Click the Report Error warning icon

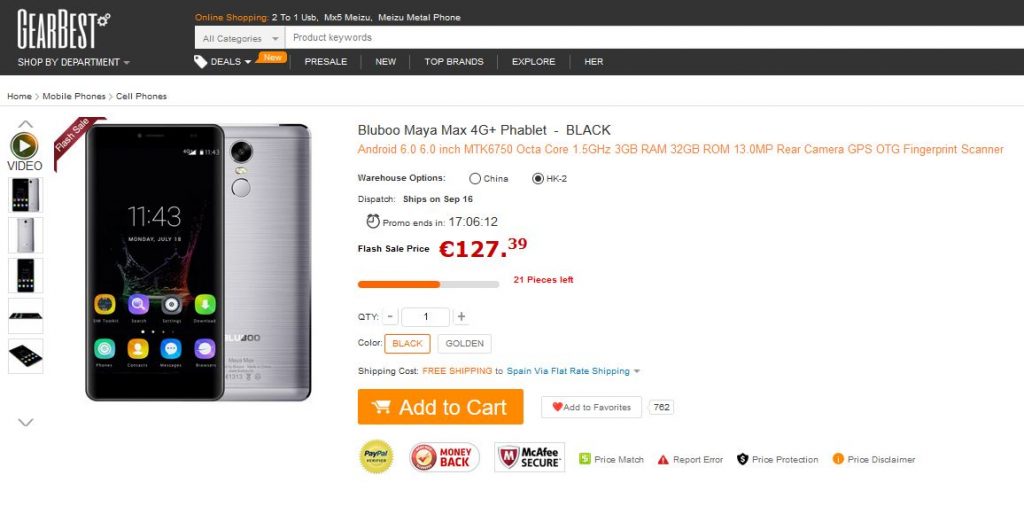[664, 460]
